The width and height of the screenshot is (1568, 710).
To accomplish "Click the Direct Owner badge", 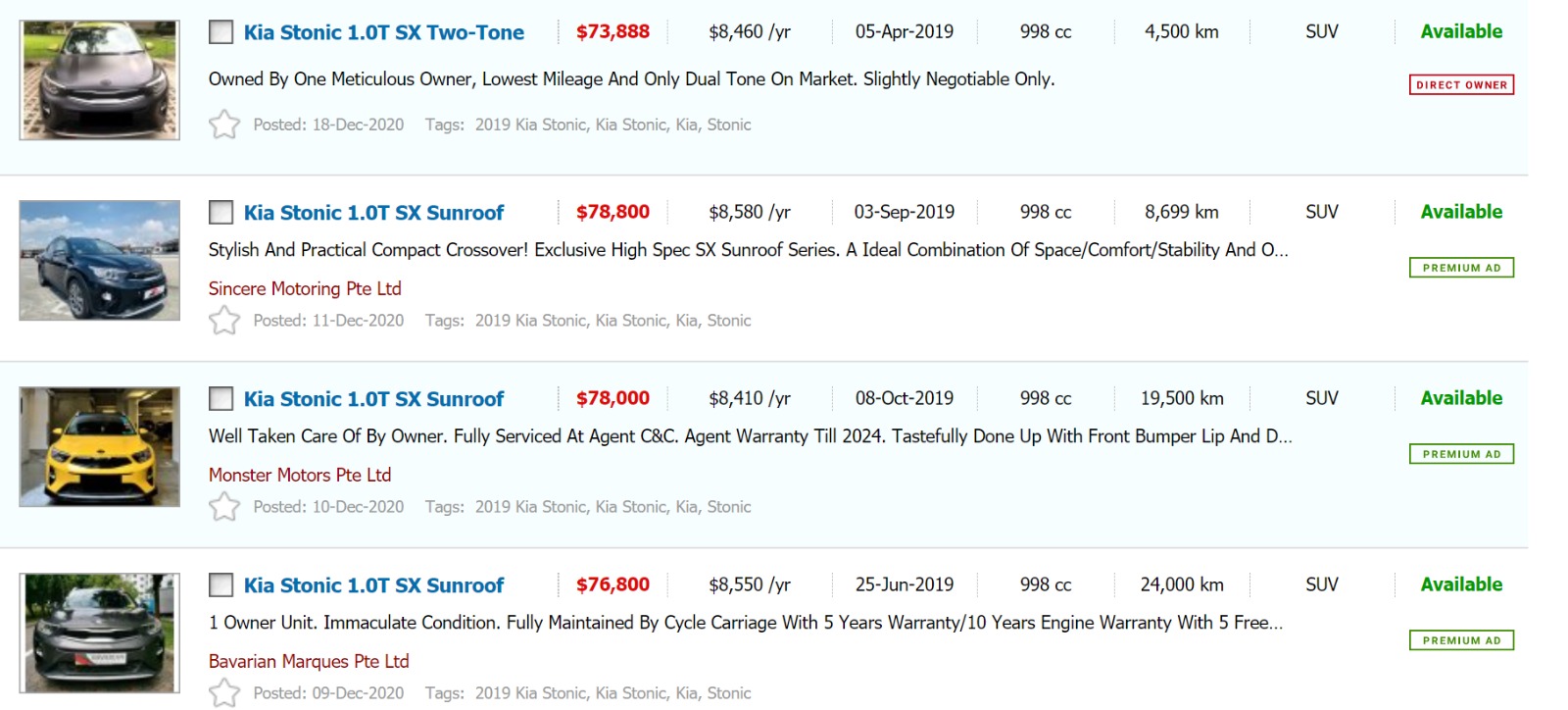I will (1461, 85).
